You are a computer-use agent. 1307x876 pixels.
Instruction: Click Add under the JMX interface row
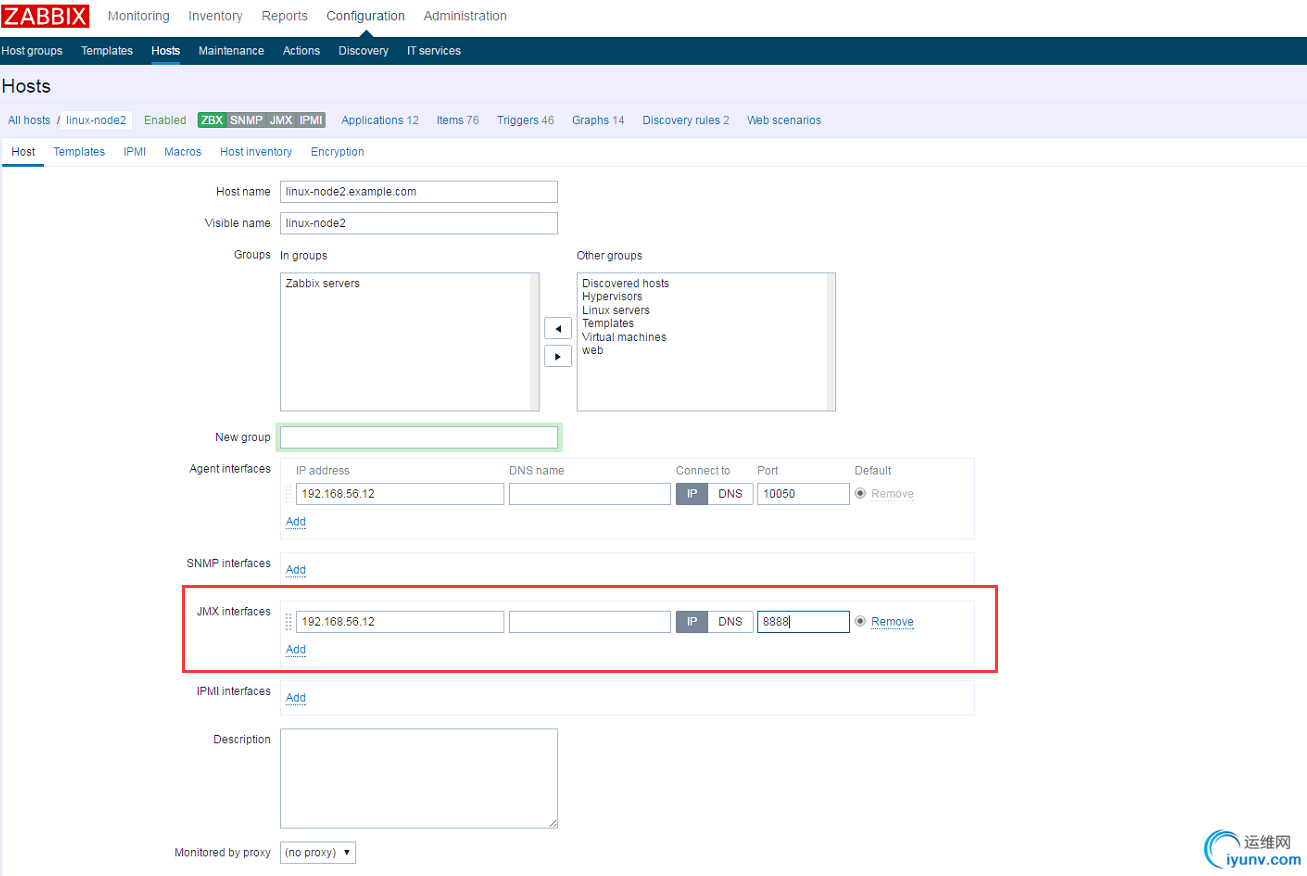296,650
